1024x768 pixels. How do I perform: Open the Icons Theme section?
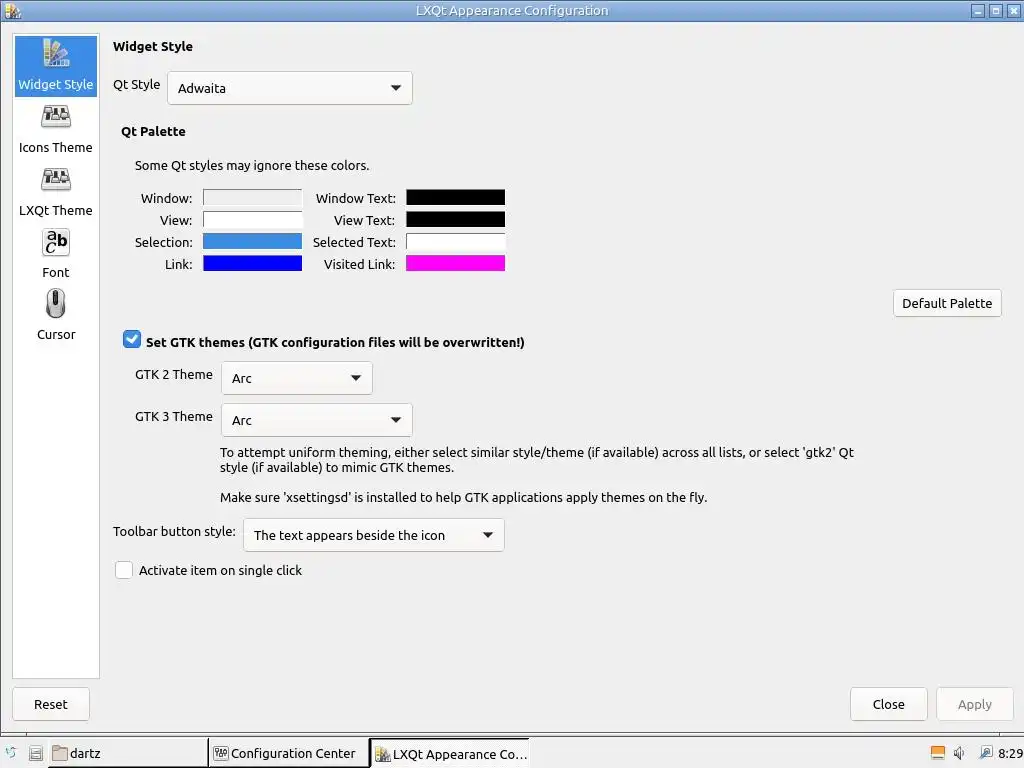pos(56,129)
